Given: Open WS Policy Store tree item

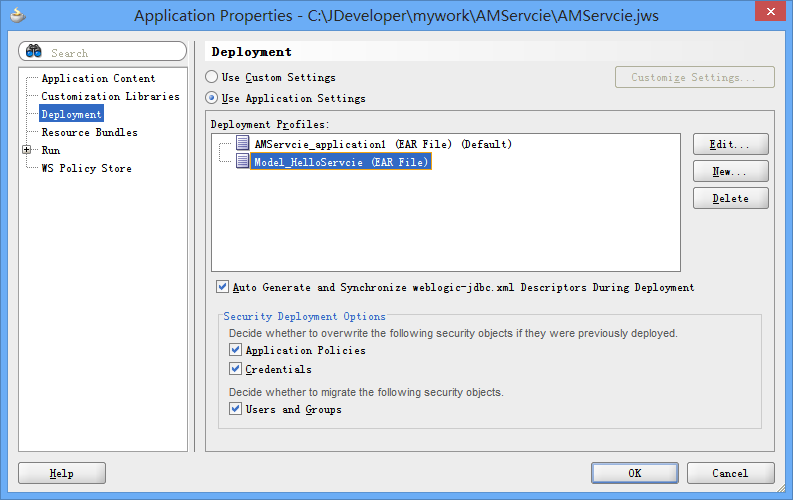Looking at the screenshot, I should click(86, 168).
